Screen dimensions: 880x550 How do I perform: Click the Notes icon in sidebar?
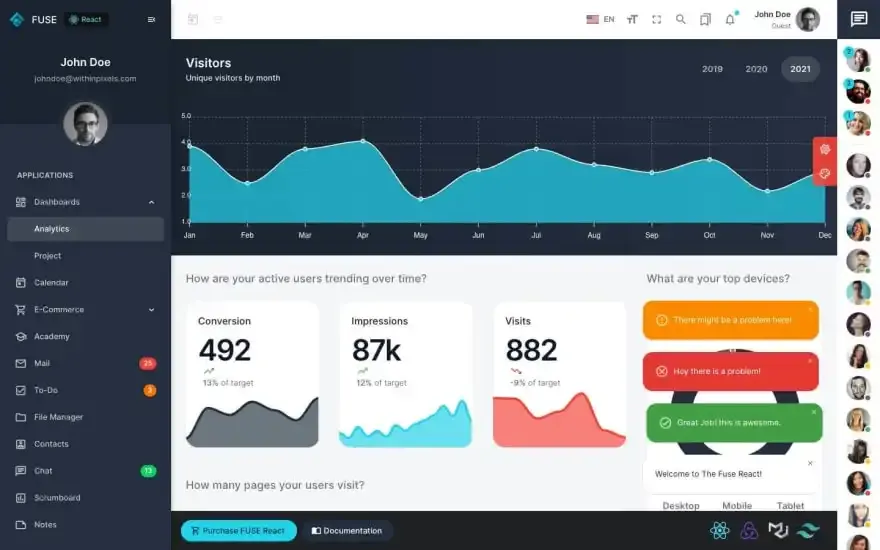[x=21, y=525]
